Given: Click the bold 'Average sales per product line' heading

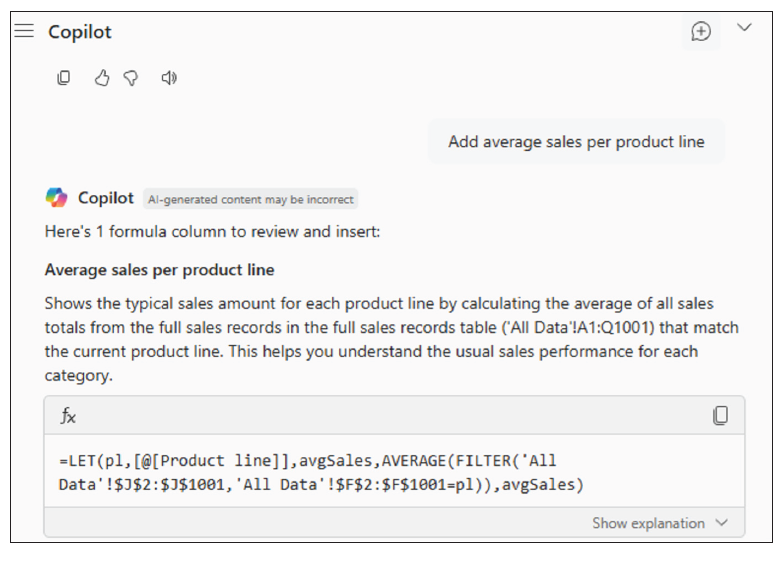Looking at the screenshot, I should (x=160, y=270).
